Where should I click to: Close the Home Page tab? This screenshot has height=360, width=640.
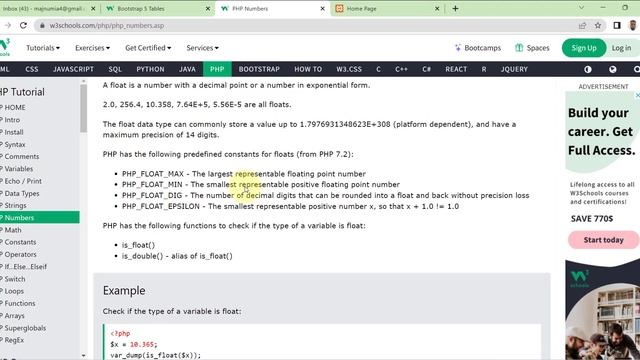pos(437,9)
